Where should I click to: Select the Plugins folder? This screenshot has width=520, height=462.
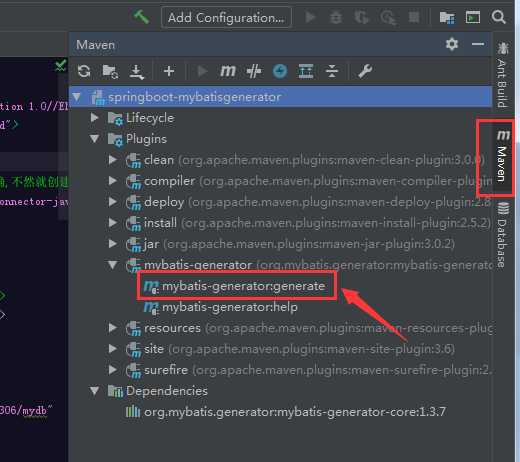pyautogui.click(x=137, y=139)
